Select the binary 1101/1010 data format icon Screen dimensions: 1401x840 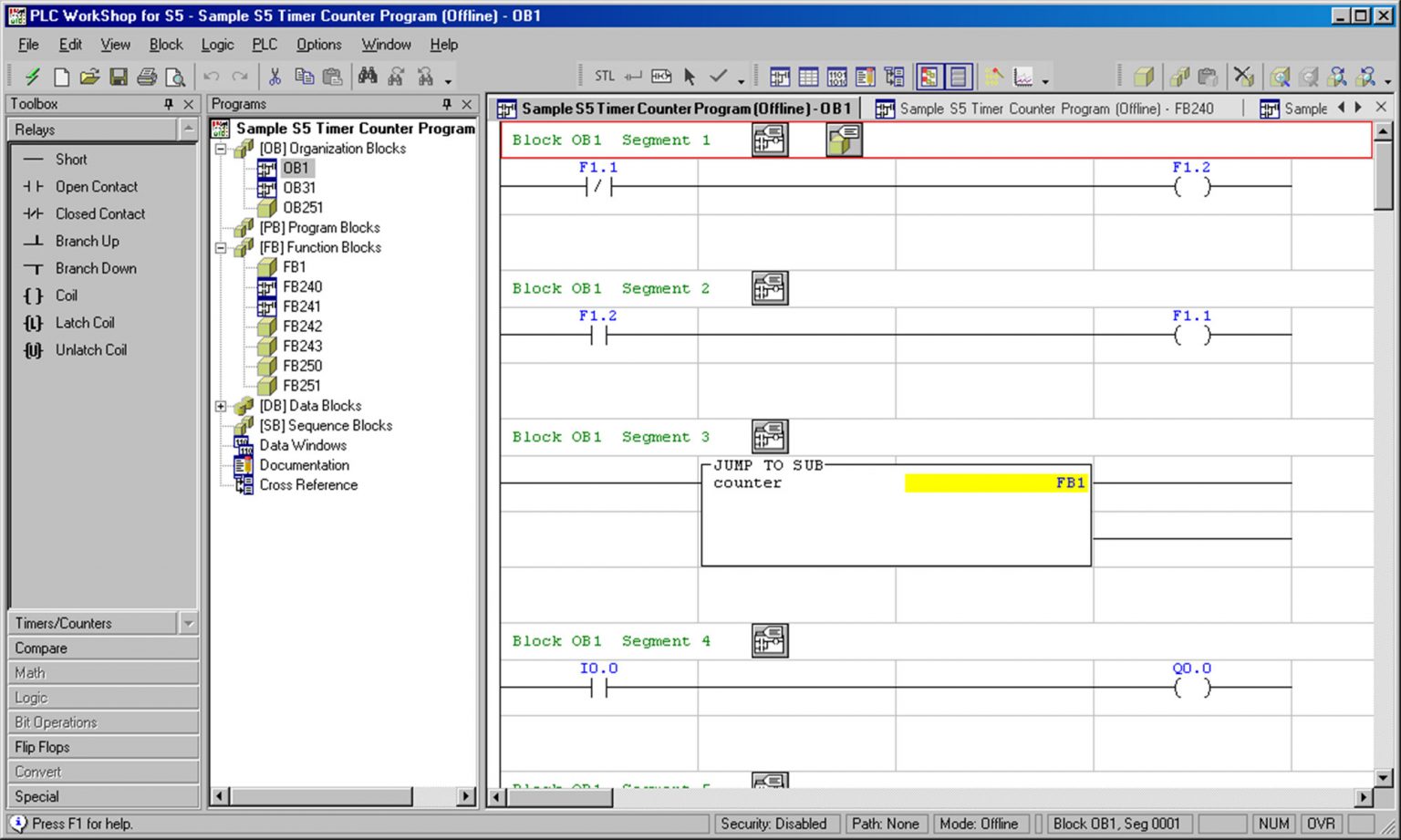836,76
